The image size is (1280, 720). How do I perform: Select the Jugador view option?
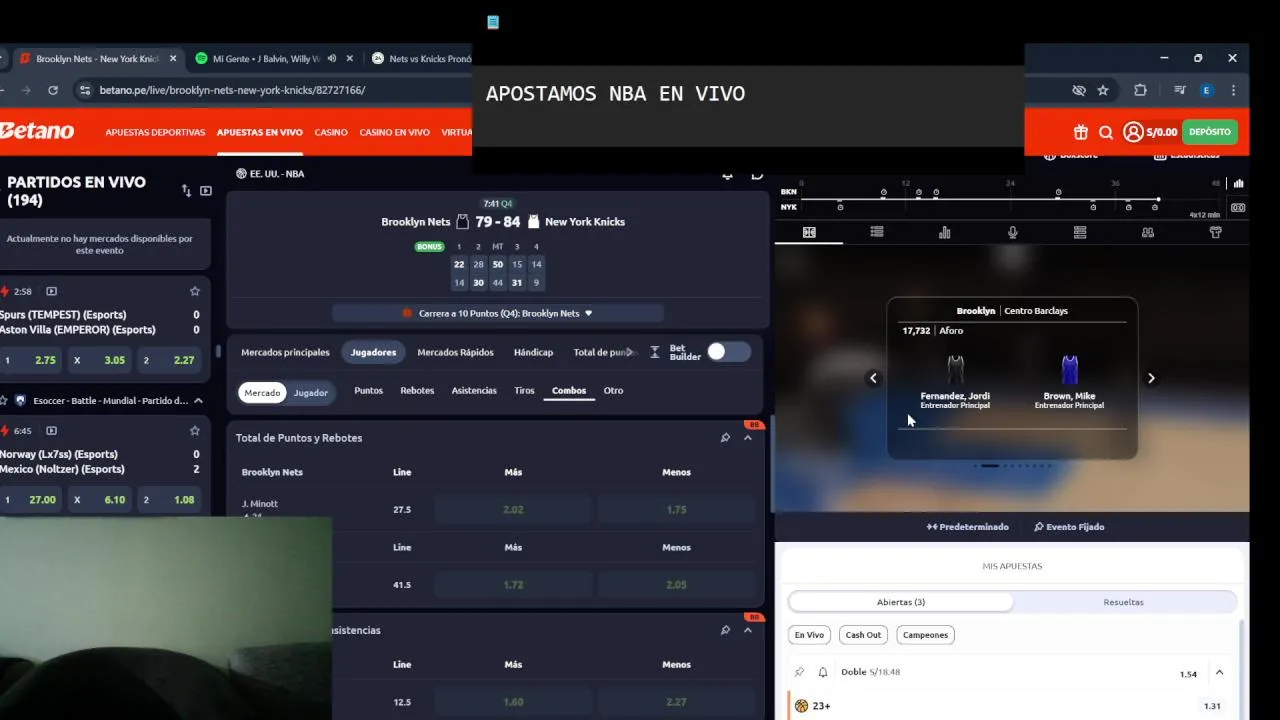click(x=310, y=393)
